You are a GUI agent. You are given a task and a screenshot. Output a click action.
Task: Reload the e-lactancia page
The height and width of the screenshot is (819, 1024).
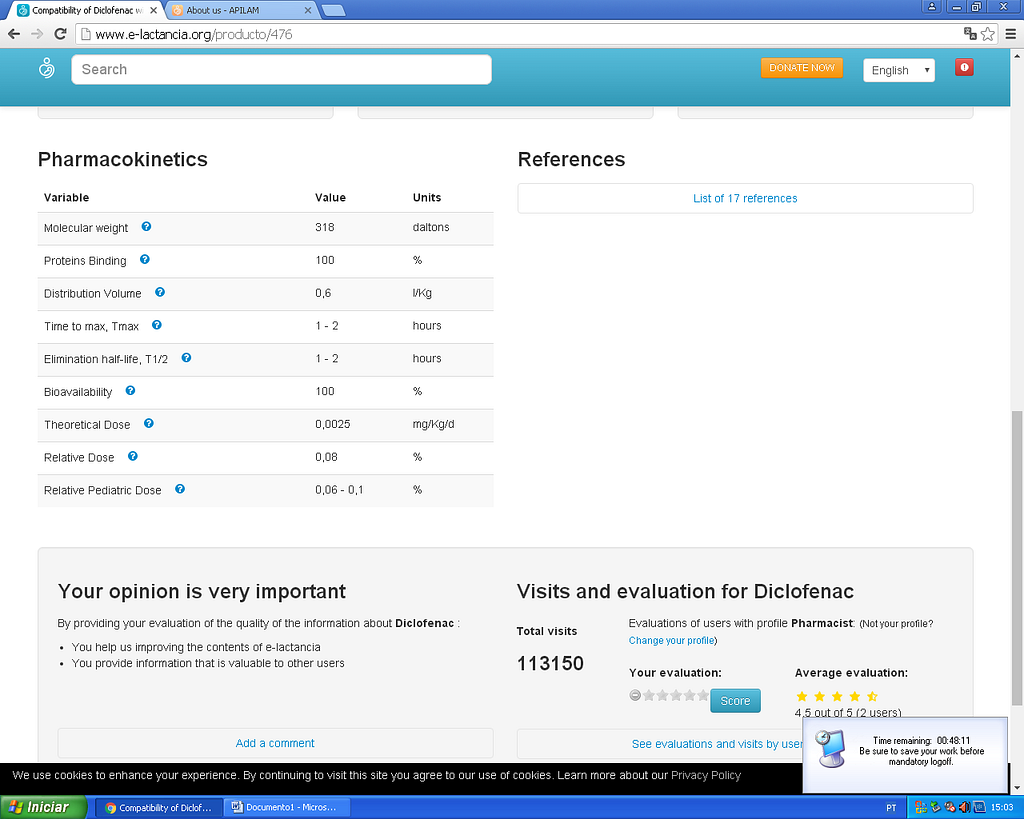coord(60,34)
